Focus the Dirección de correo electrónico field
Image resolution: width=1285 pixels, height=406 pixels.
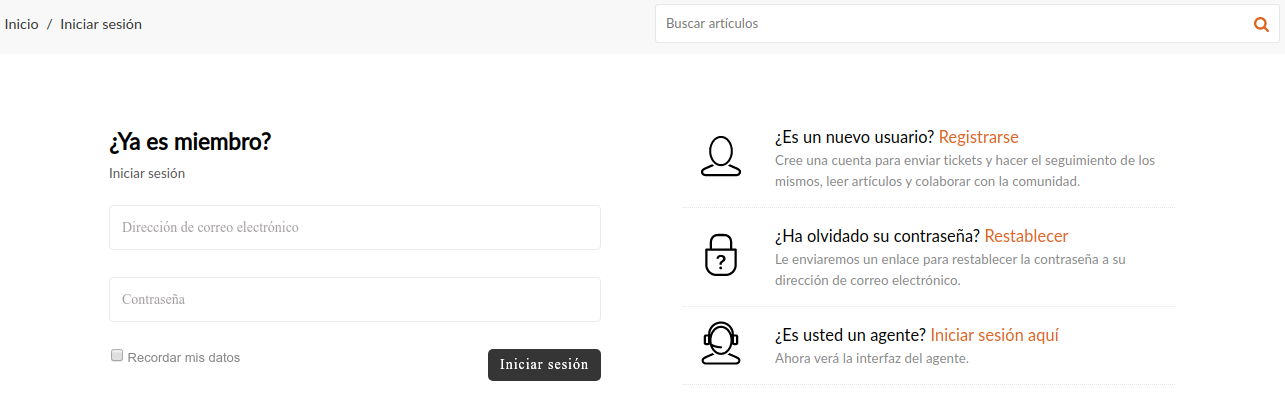coord(355,227)
